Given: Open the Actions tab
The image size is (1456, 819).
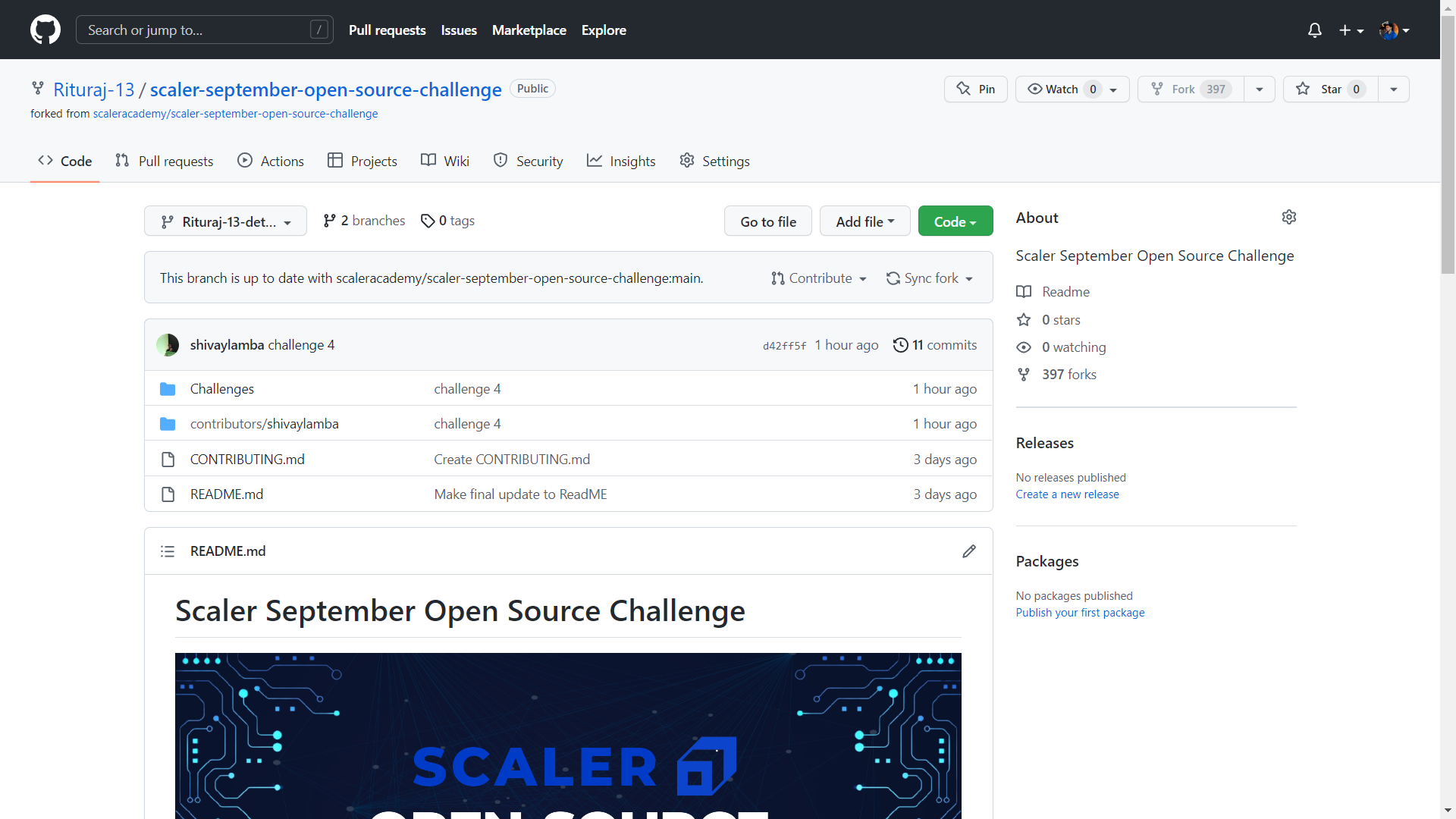Looking at the screenshot, I should tap(271, 162).
